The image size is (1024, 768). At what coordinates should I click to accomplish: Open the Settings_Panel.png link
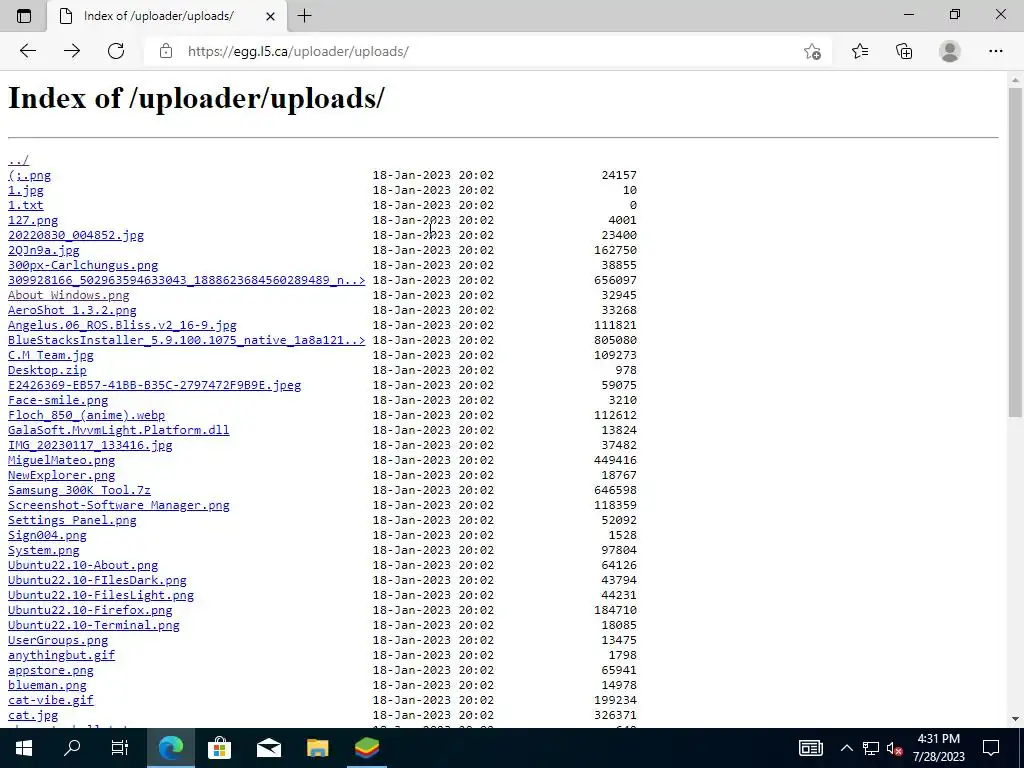tap(72, 520)
